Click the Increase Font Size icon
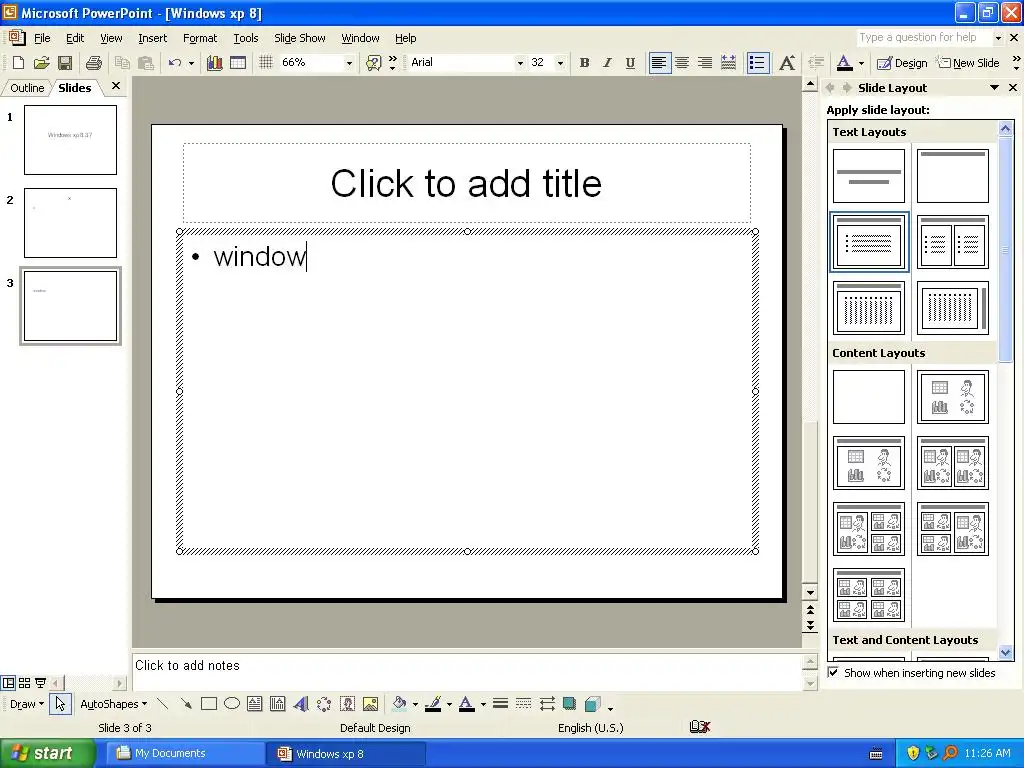 pos(787,63)
